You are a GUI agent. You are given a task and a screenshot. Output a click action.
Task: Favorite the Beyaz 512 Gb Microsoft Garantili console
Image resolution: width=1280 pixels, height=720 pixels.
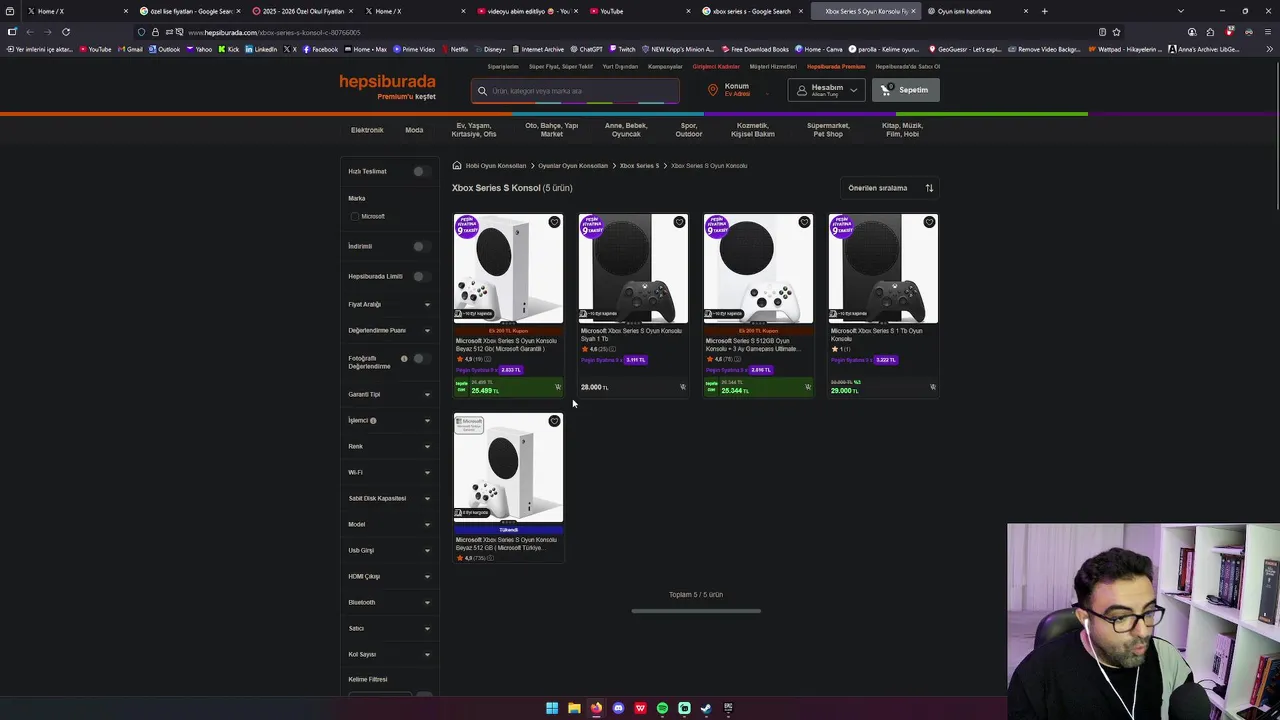[x=554, y=222]
